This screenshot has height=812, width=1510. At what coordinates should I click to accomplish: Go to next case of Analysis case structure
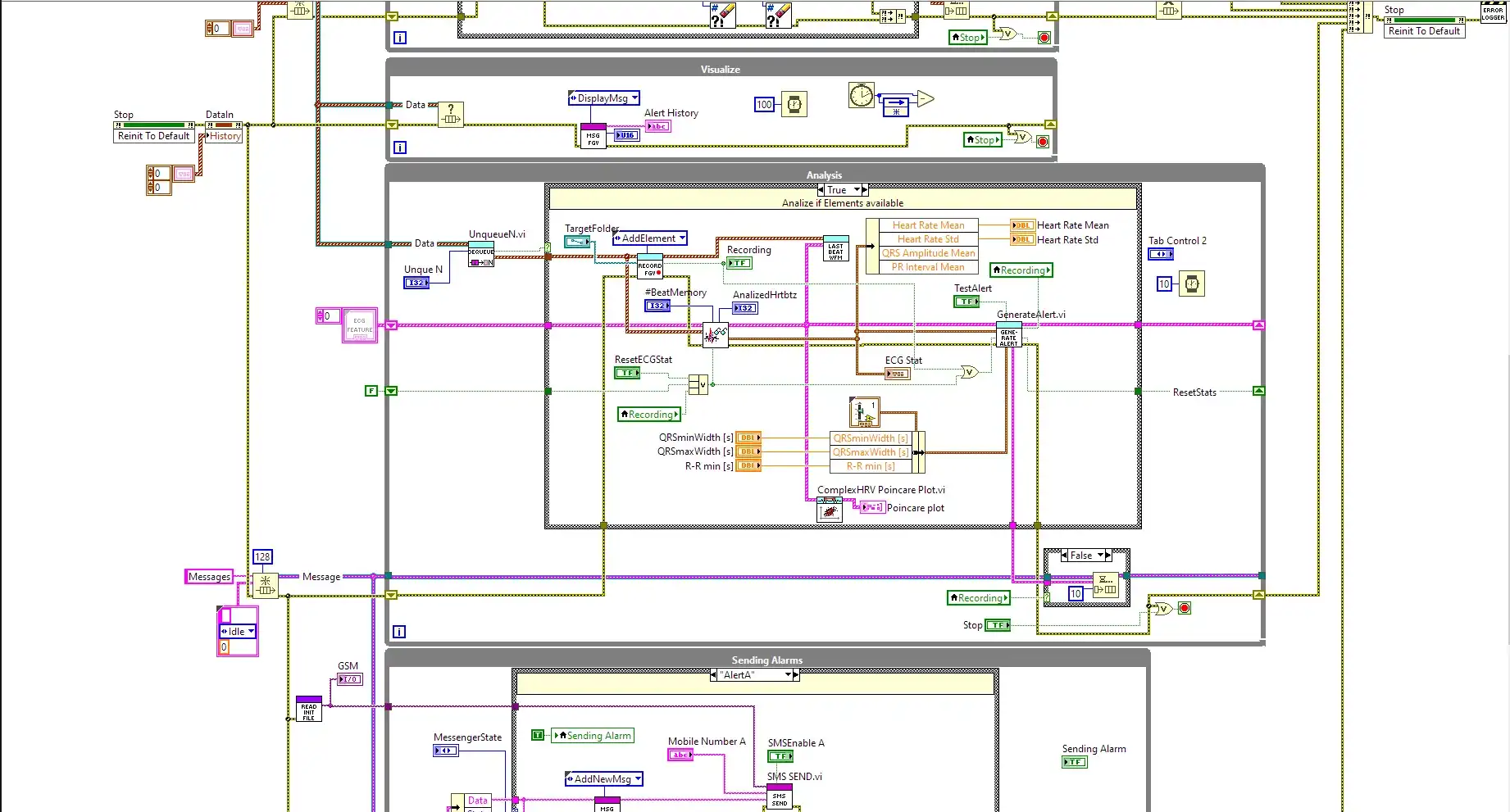(x=865, y=190)
